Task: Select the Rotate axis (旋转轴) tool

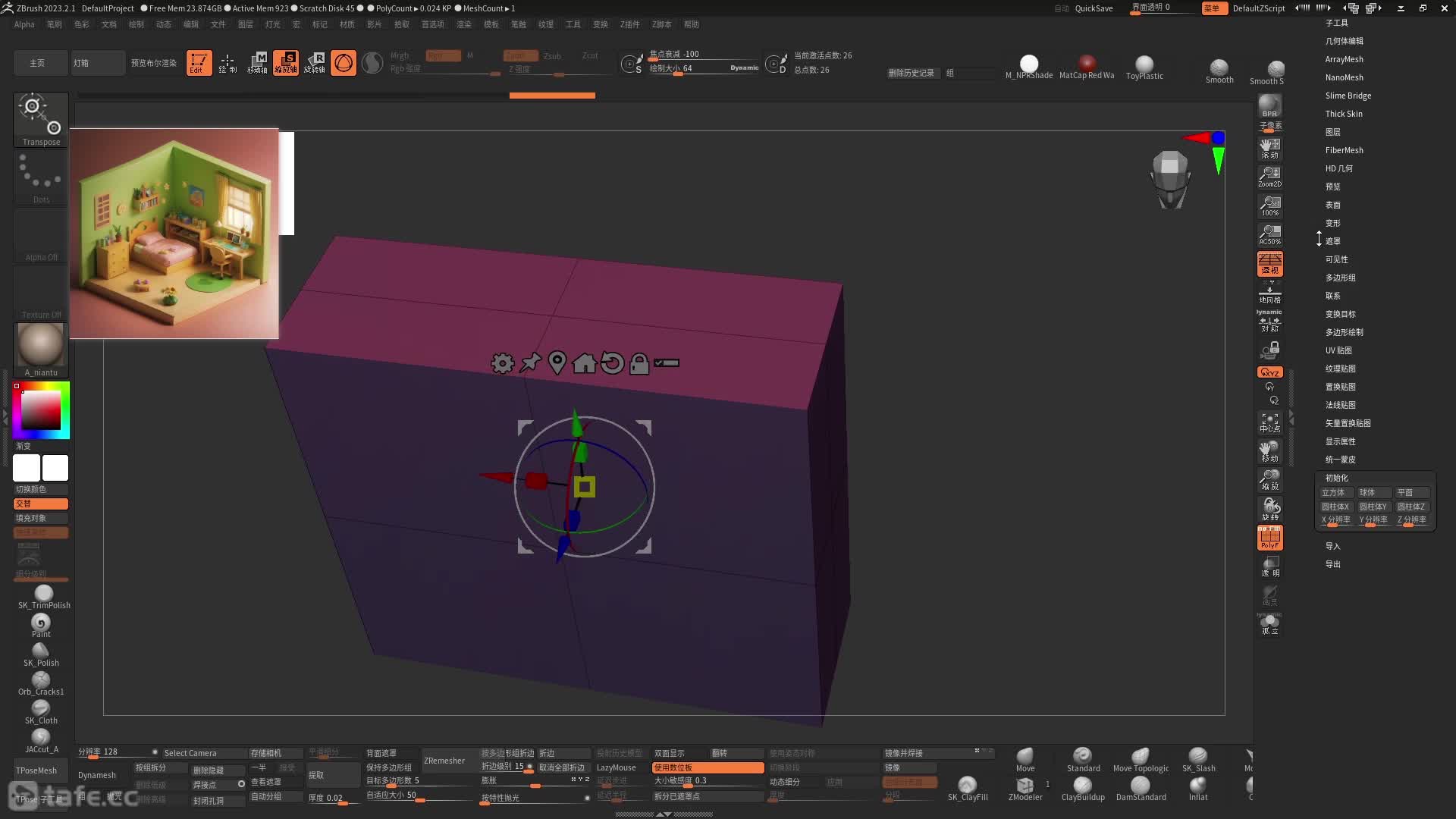Action: tap(315, 63)
